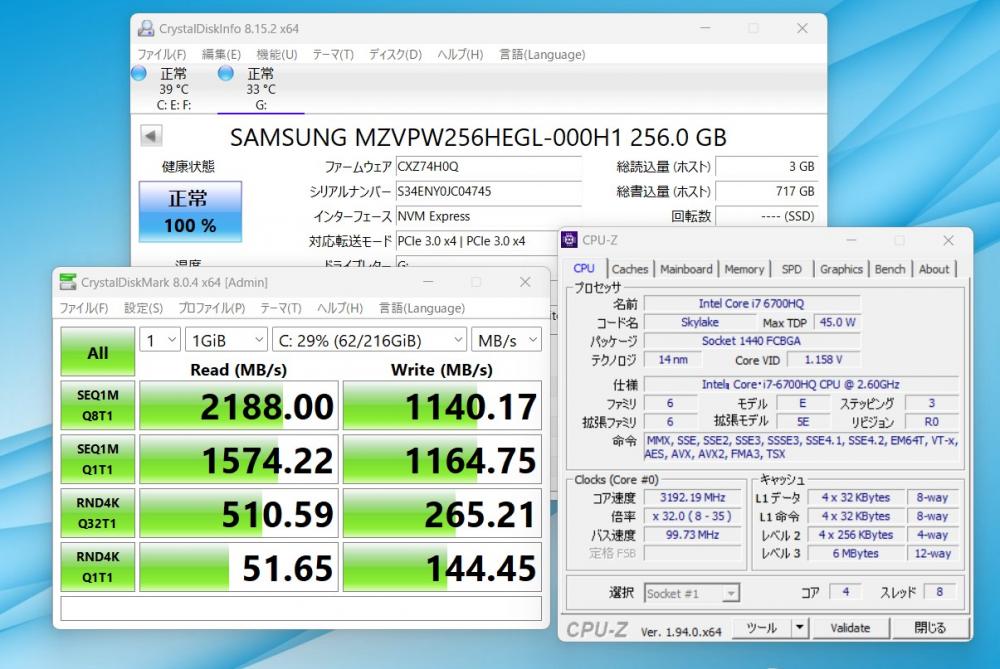Open the MB/s unit dropdown
The height and width of the screenshot is (669, 1000).
click(506, 340)
